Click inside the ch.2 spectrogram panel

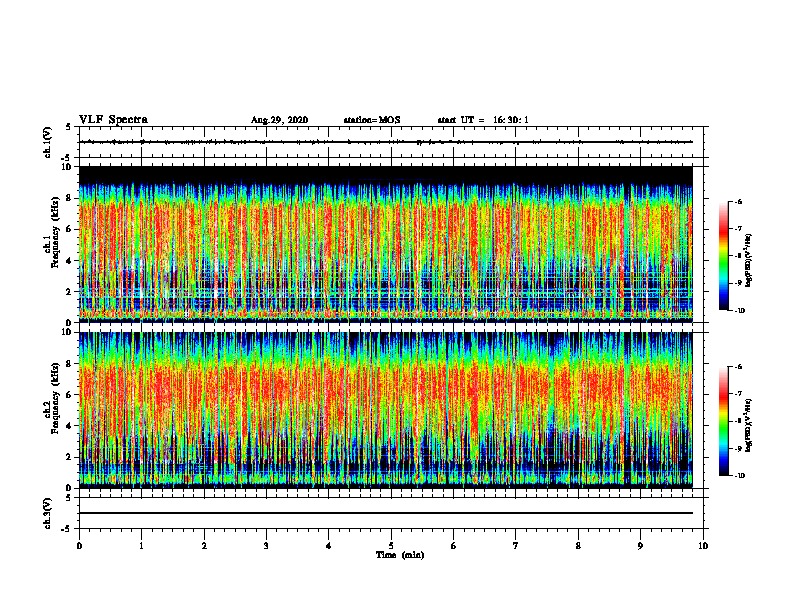[386, 410]
